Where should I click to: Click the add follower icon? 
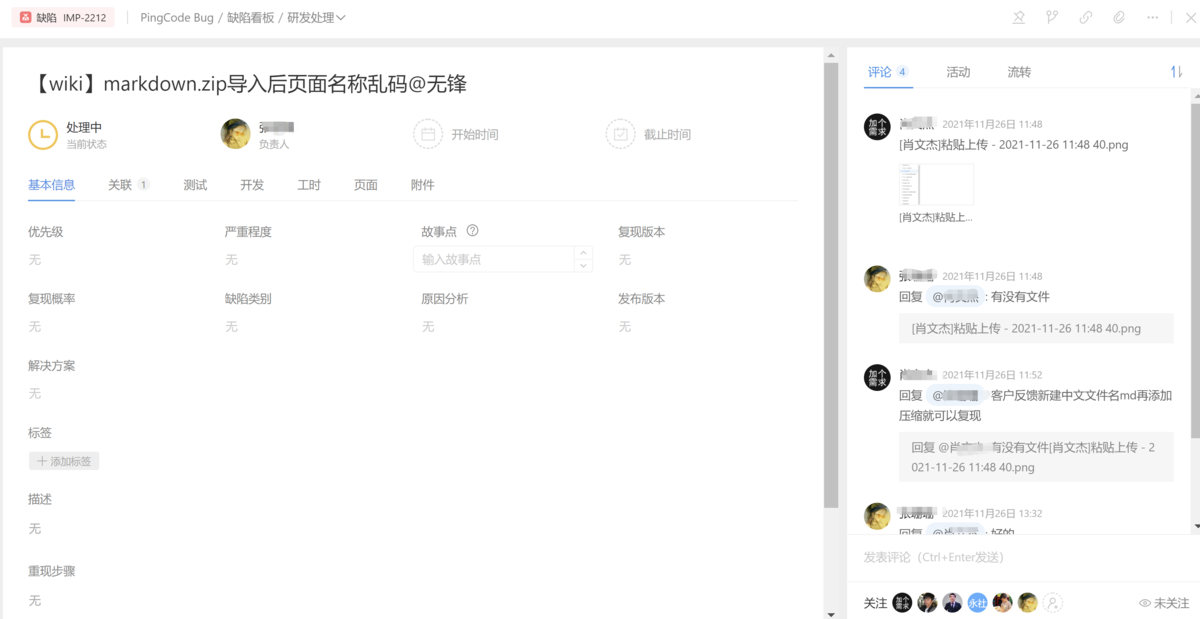point(1052,603)
